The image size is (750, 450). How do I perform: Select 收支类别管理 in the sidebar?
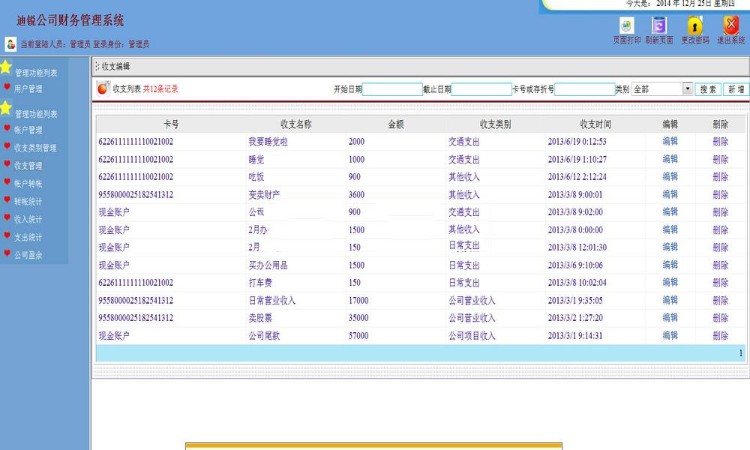click(35, 147)
